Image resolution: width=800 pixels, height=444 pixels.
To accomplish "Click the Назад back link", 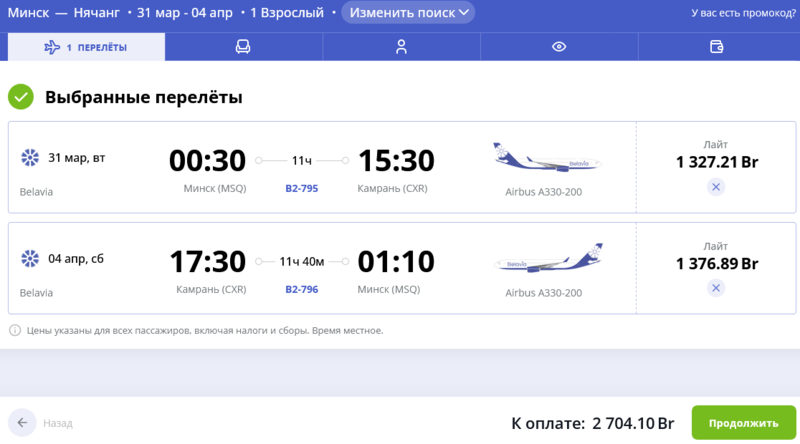I will tap(58, 423).
